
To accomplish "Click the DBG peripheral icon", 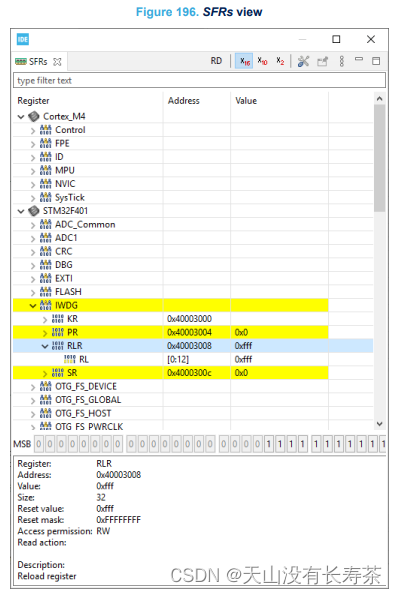I will click(45, 264).
